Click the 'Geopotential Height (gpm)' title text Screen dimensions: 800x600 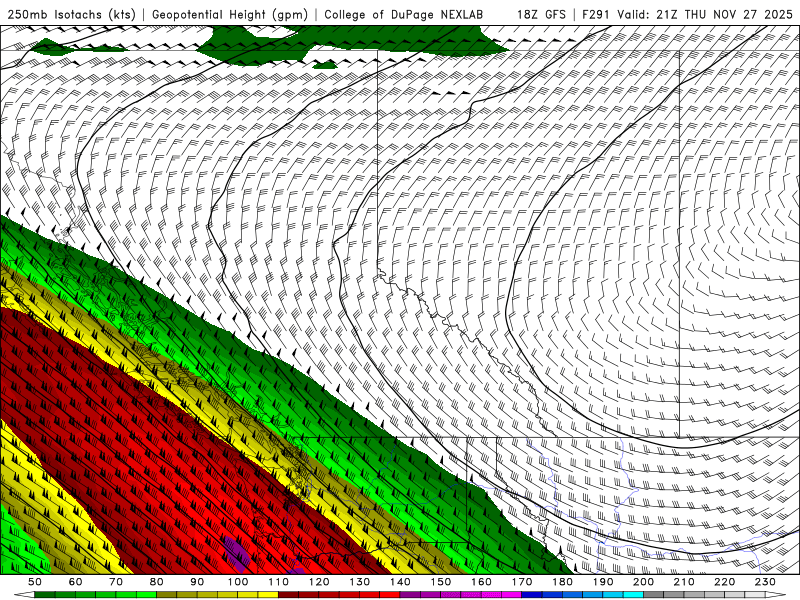click(x=230, y=15)
